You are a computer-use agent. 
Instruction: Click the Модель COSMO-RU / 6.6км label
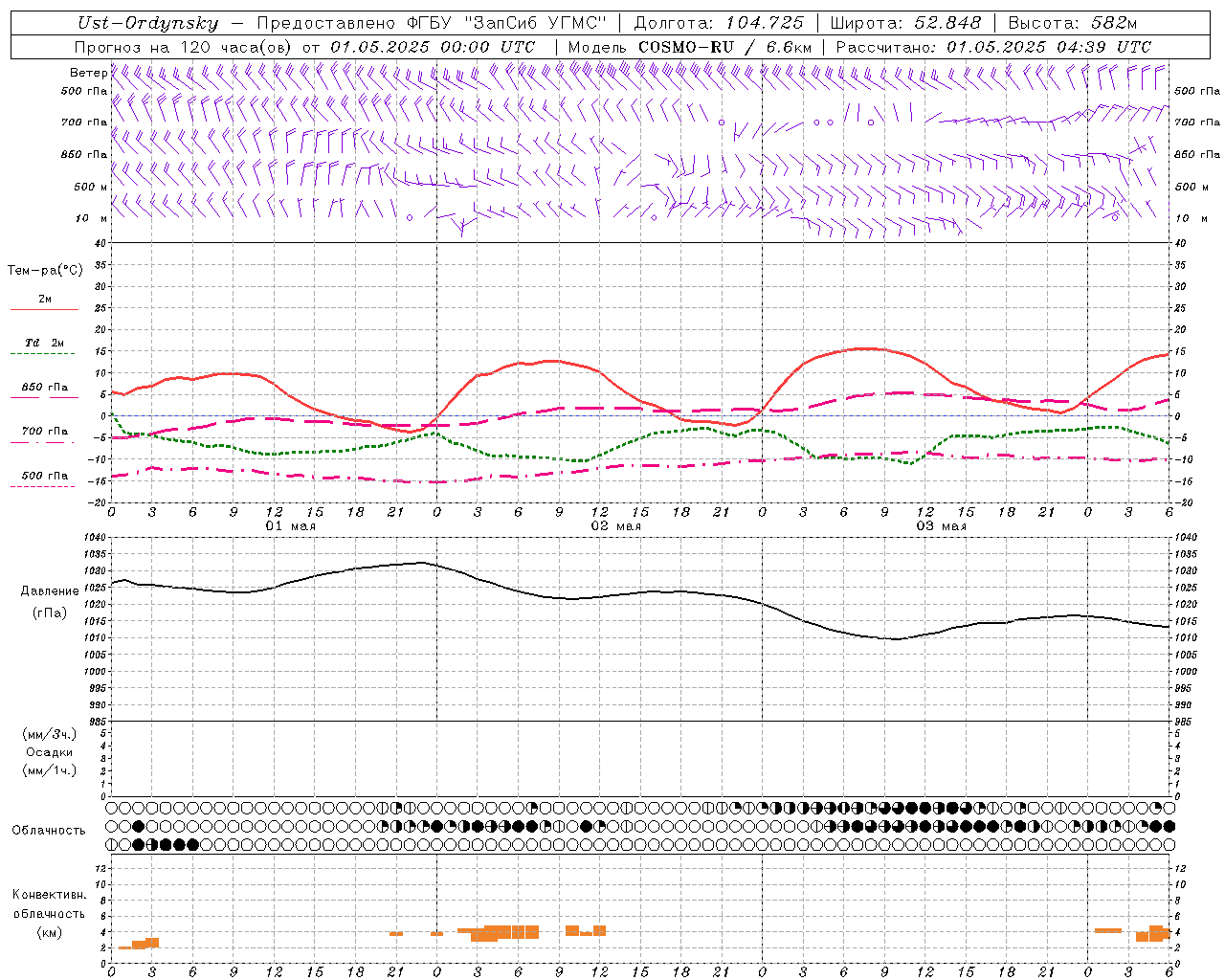pyautogui.click(x=690, y=46)
